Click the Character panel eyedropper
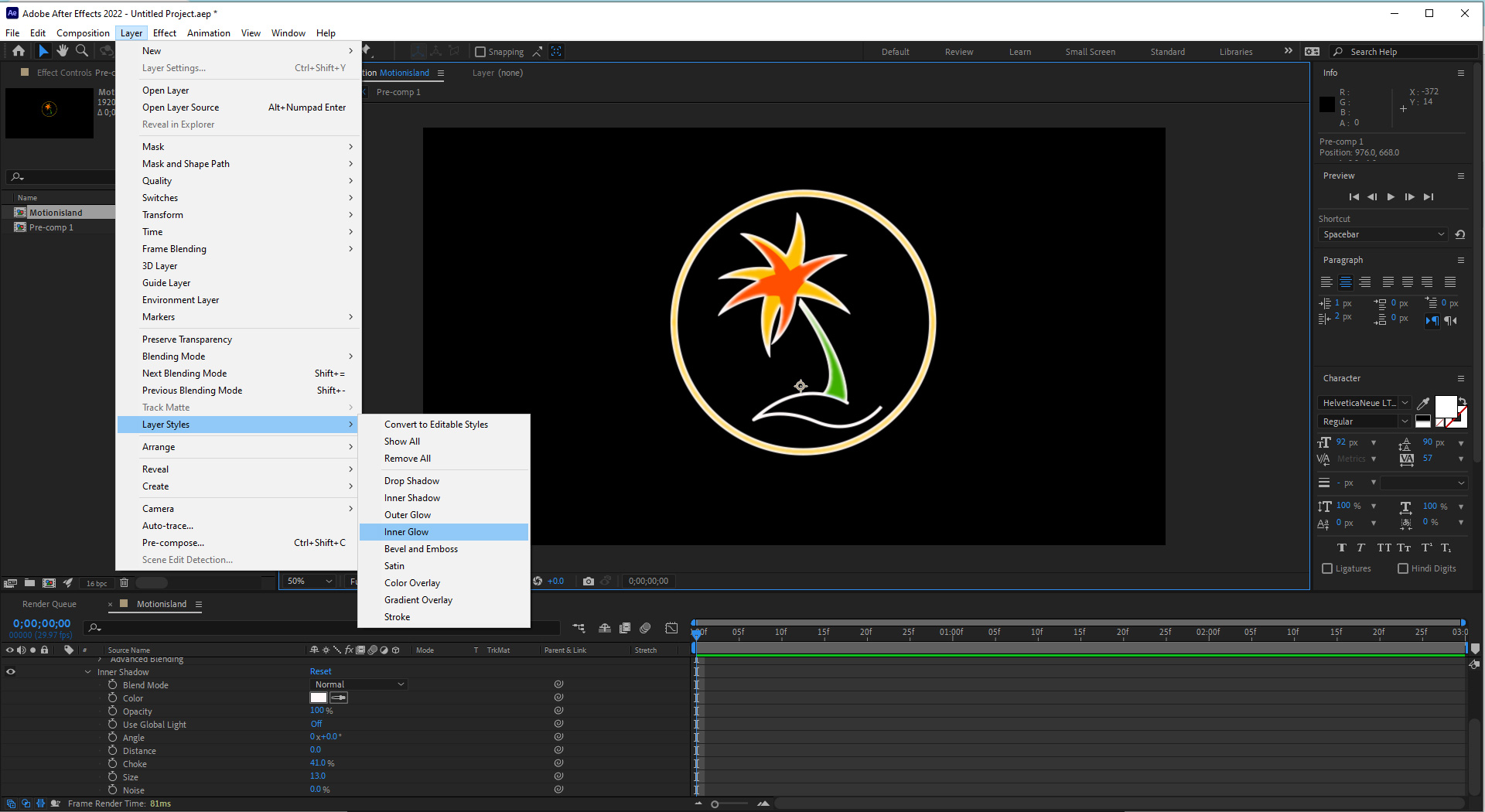Image resolution: width=1485 pixels, height=812 pixels. pos(1423,403)
